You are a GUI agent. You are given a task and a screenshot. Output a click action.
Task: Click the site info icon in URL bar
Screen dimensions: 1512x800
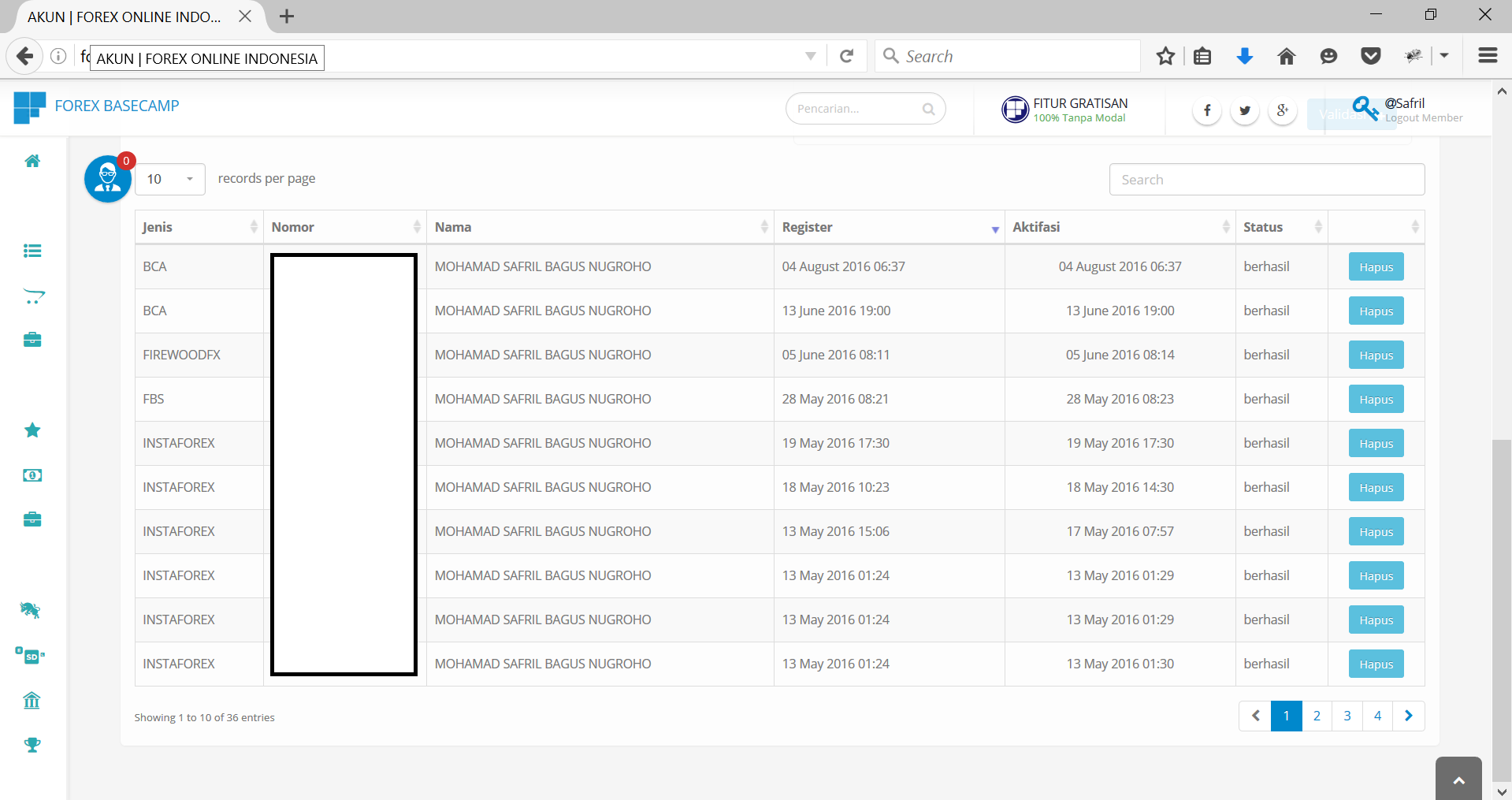click(58, 56)
